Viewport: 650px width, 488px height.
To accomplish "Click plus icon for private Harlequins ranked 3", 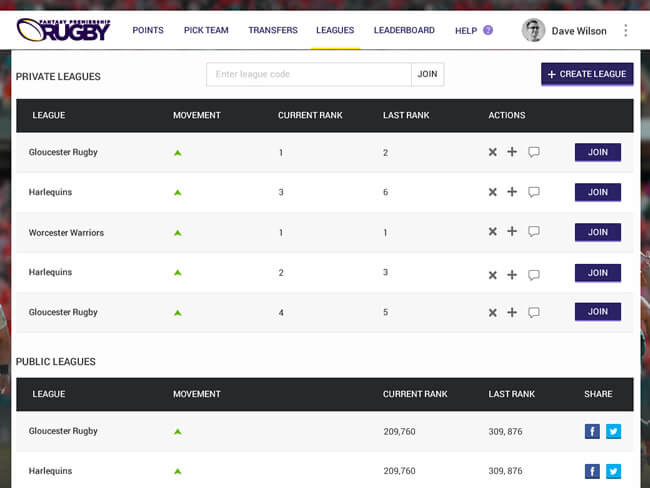I will point(512,192).
